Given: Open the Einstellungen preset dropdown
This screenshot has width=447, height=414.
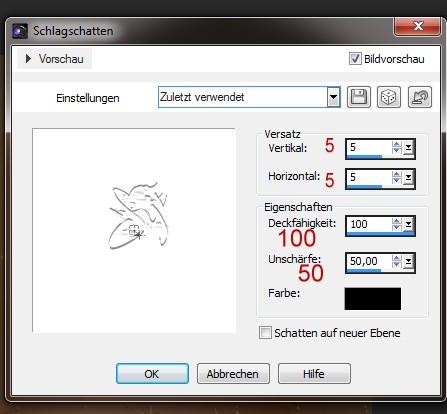Looking at the screenshot, I should coord(333,97).
